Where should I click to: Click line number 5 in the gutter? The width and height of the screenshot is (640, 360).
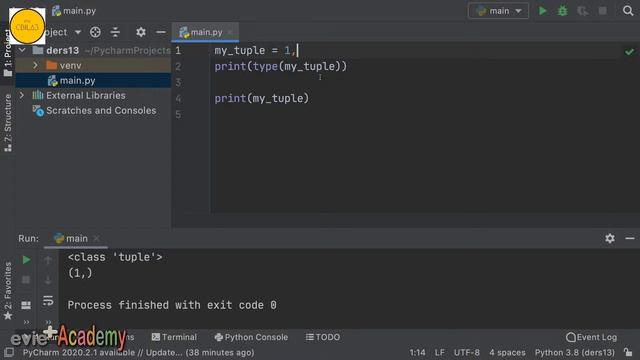[178, 114]
